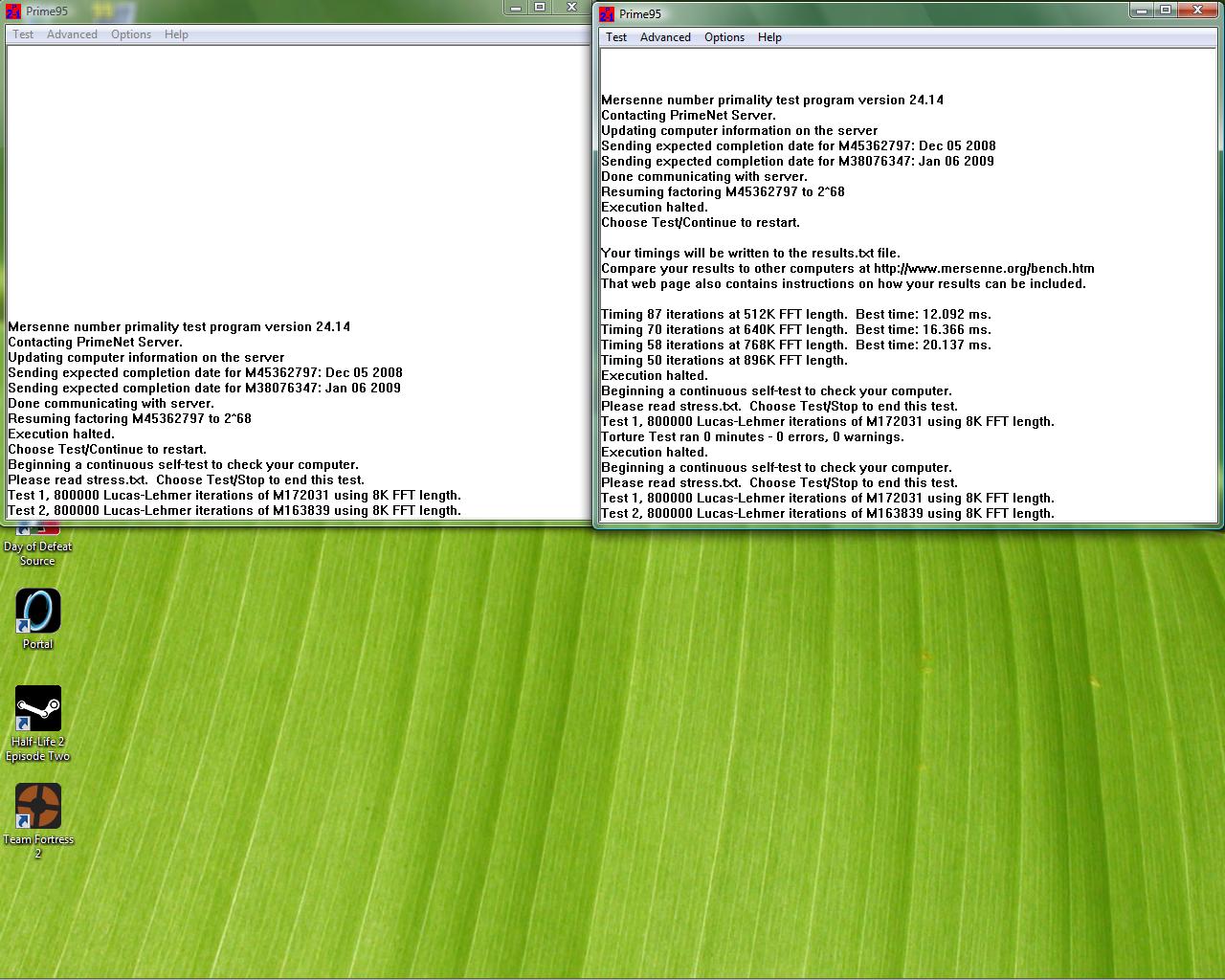1225x980 pixels.
Task: Click the Prime95 icon in the left window title bar
Action: pos(12,11)
